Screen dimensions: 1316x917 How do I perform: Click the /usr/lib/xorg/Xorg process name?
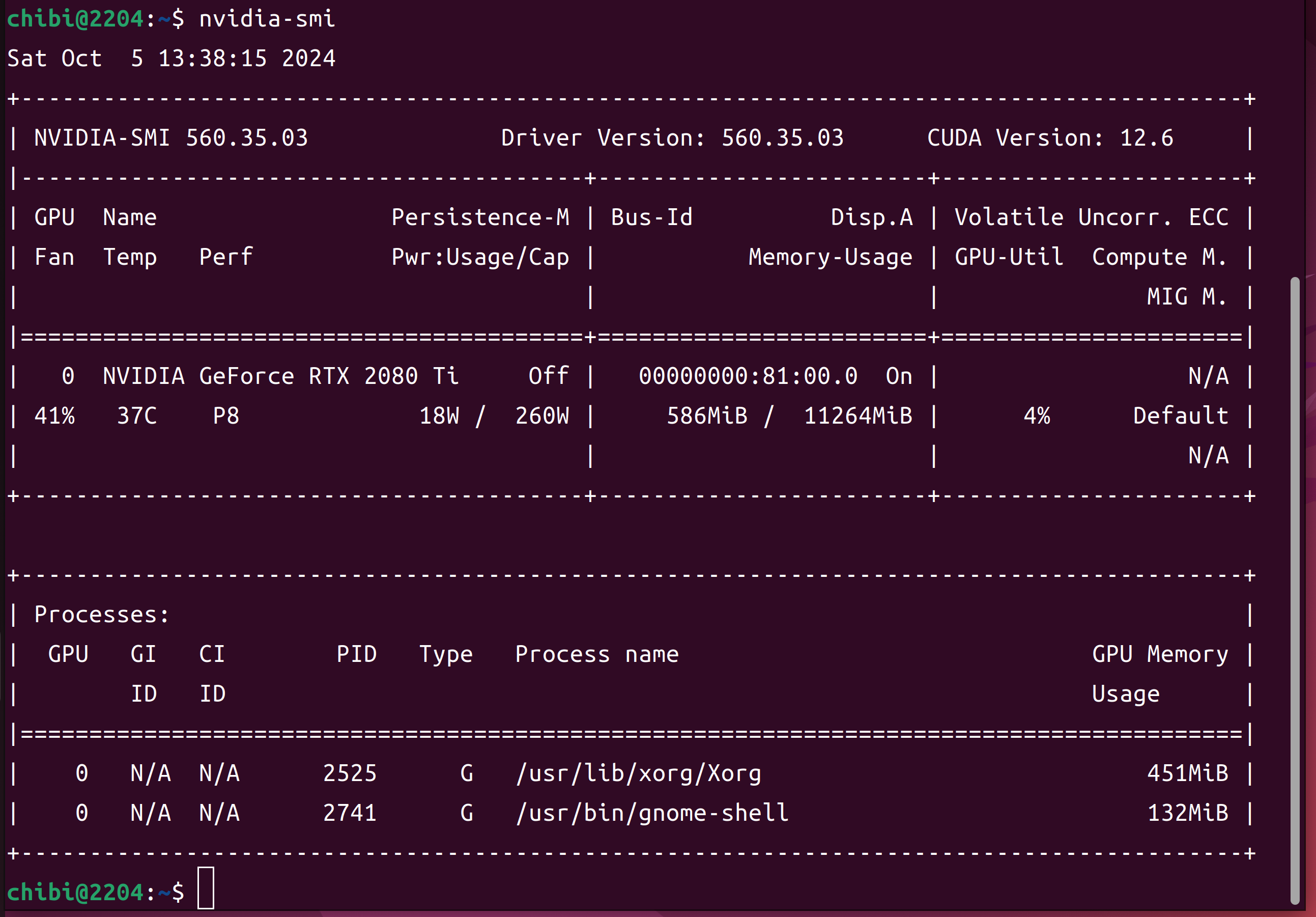[639, 773]
